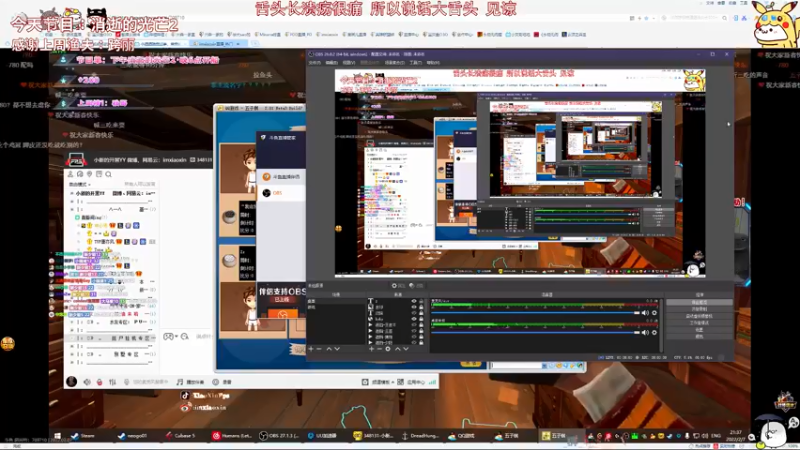Adjust the first mixer channel volume slider

[x=535, y=313]
